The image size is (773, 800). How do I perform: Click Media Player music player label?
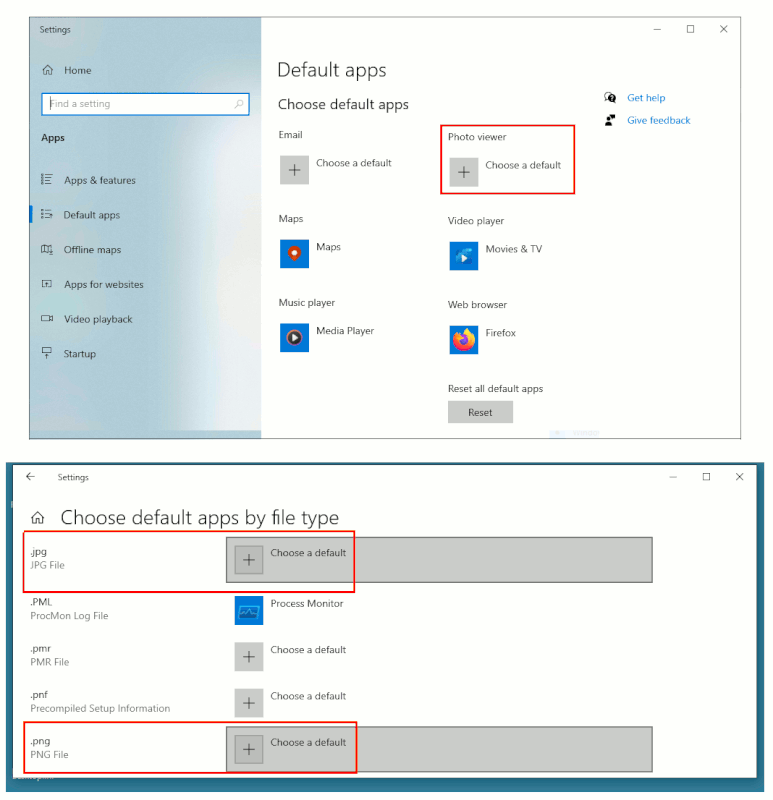345,331
